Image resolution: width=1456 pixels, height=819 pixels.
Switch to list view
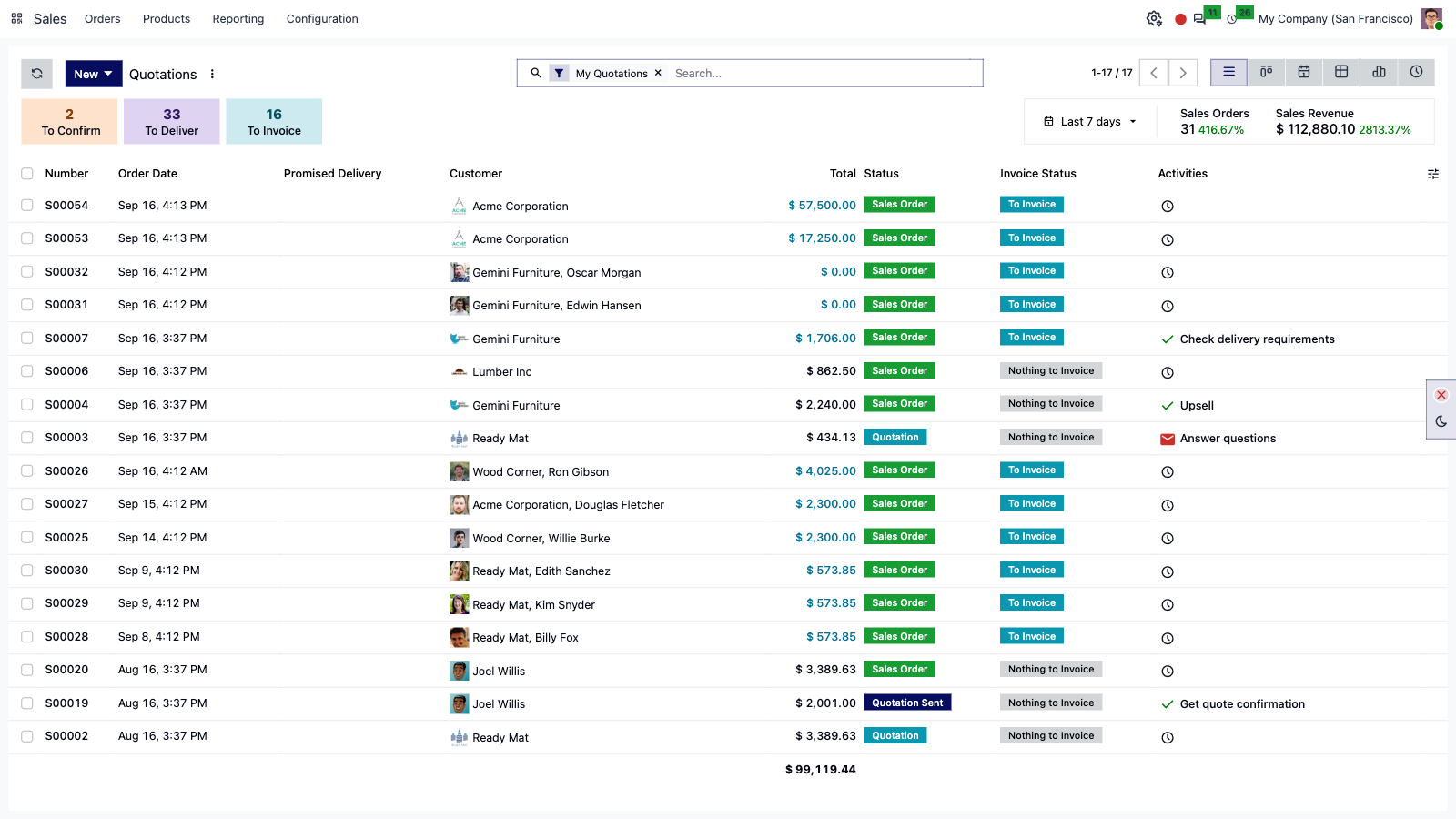(x=1228, y=72)
